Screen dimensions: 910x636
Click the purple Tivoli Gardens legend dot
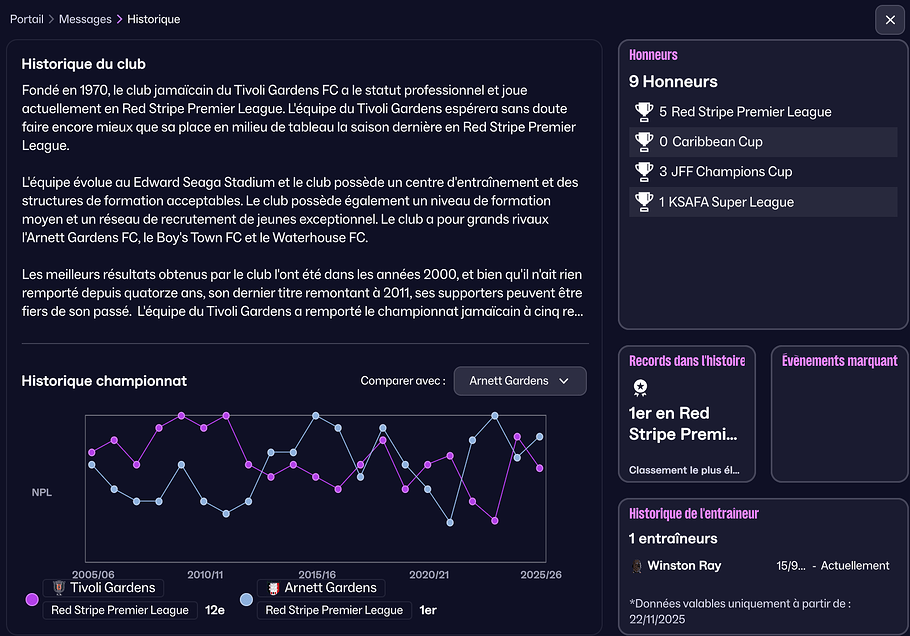tap(32, 599)
